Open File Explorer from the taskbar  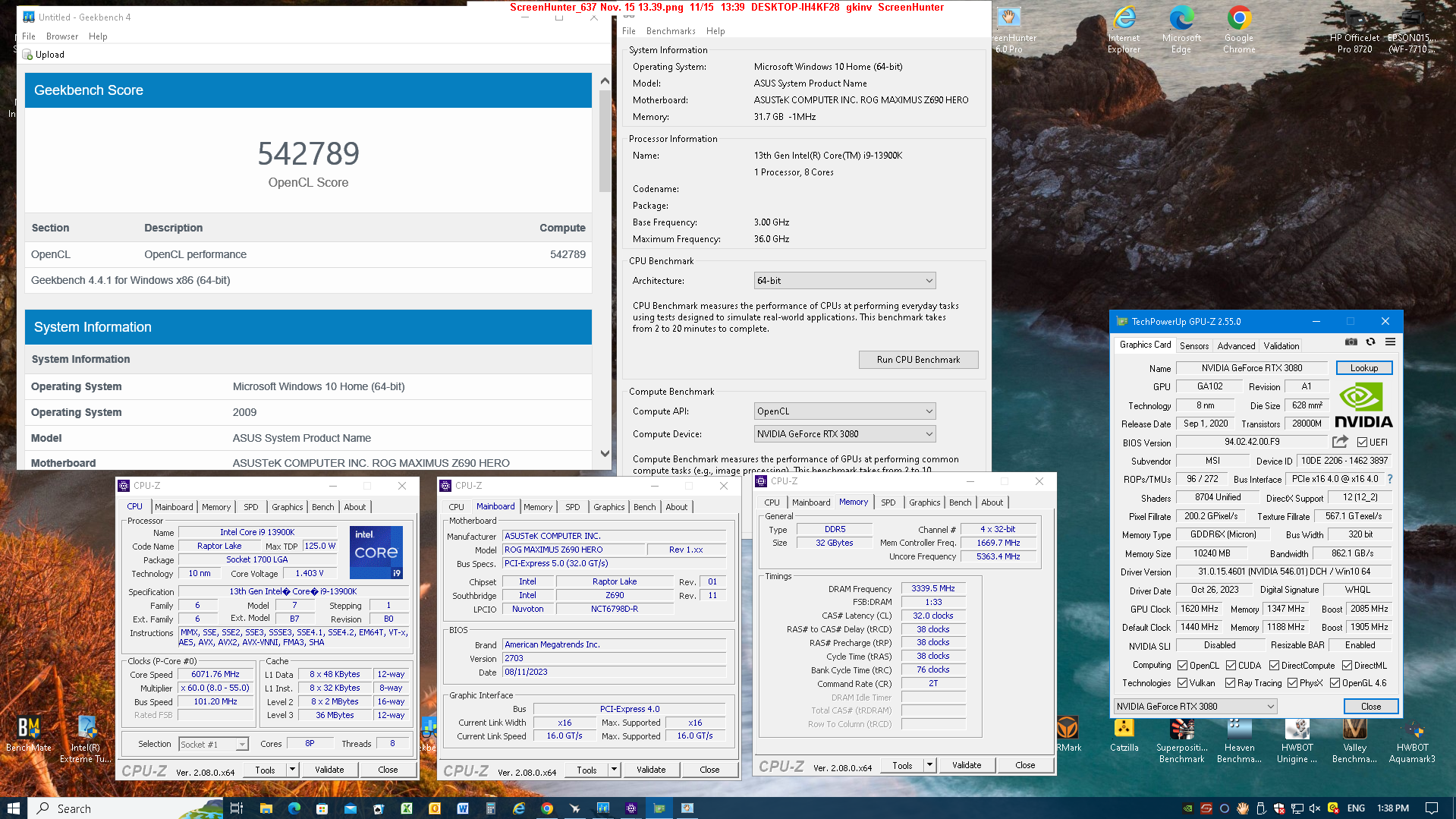coord(266,808)
